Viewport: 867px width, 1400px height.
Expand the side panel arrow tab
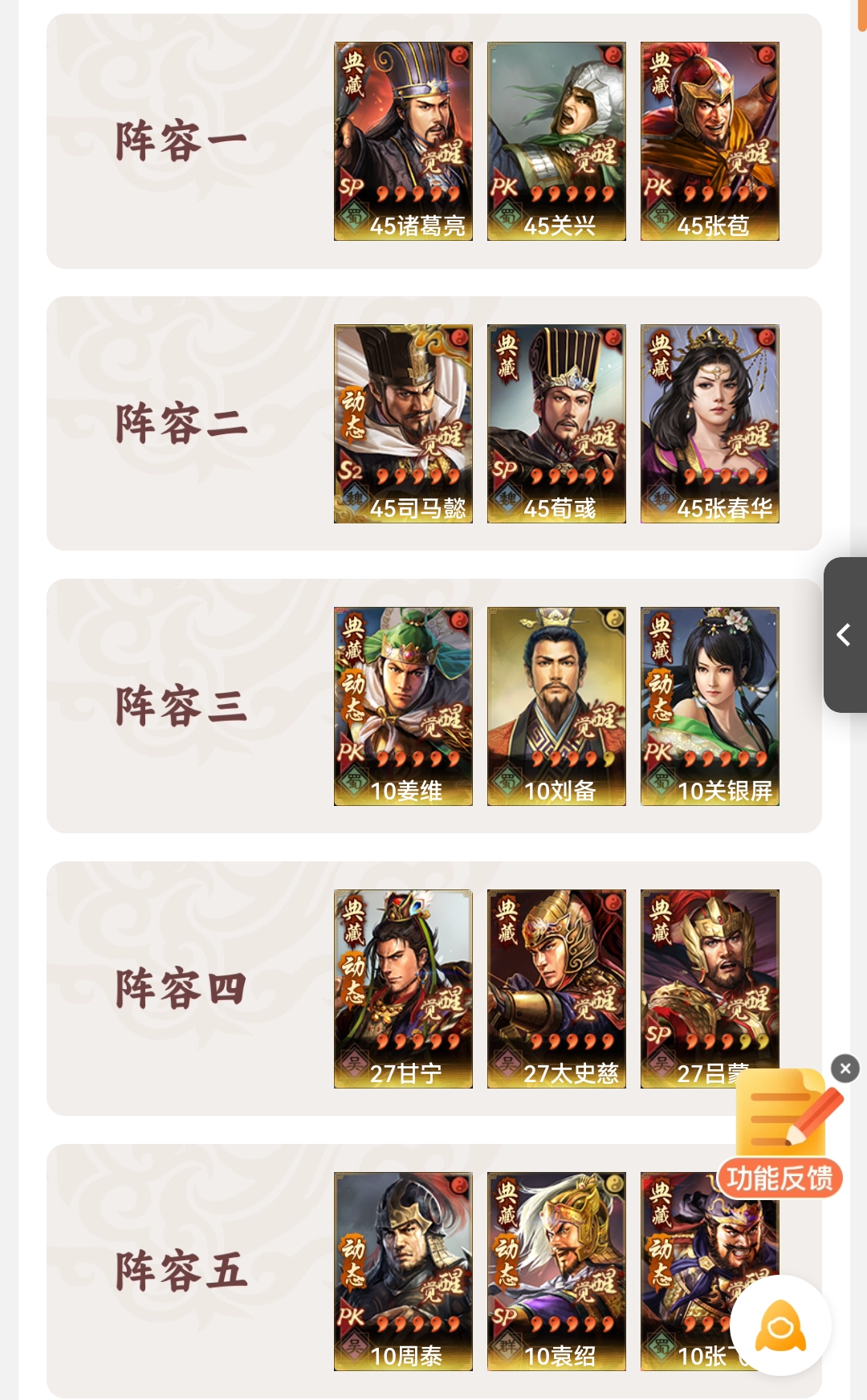click(845, 635)
